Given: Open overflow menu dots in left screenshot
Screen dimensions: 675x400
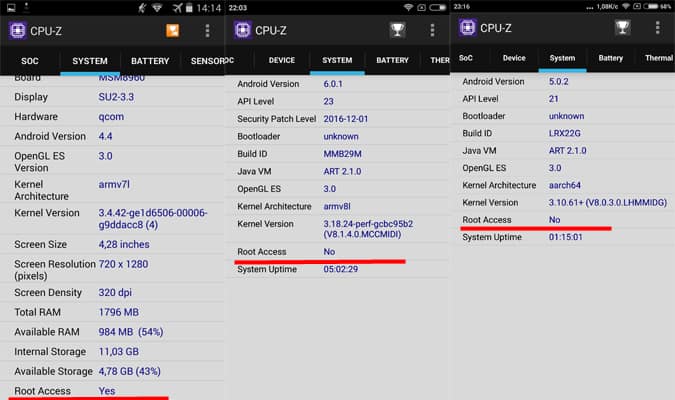Looking at the screenshot, I should (x=207, y=31).
